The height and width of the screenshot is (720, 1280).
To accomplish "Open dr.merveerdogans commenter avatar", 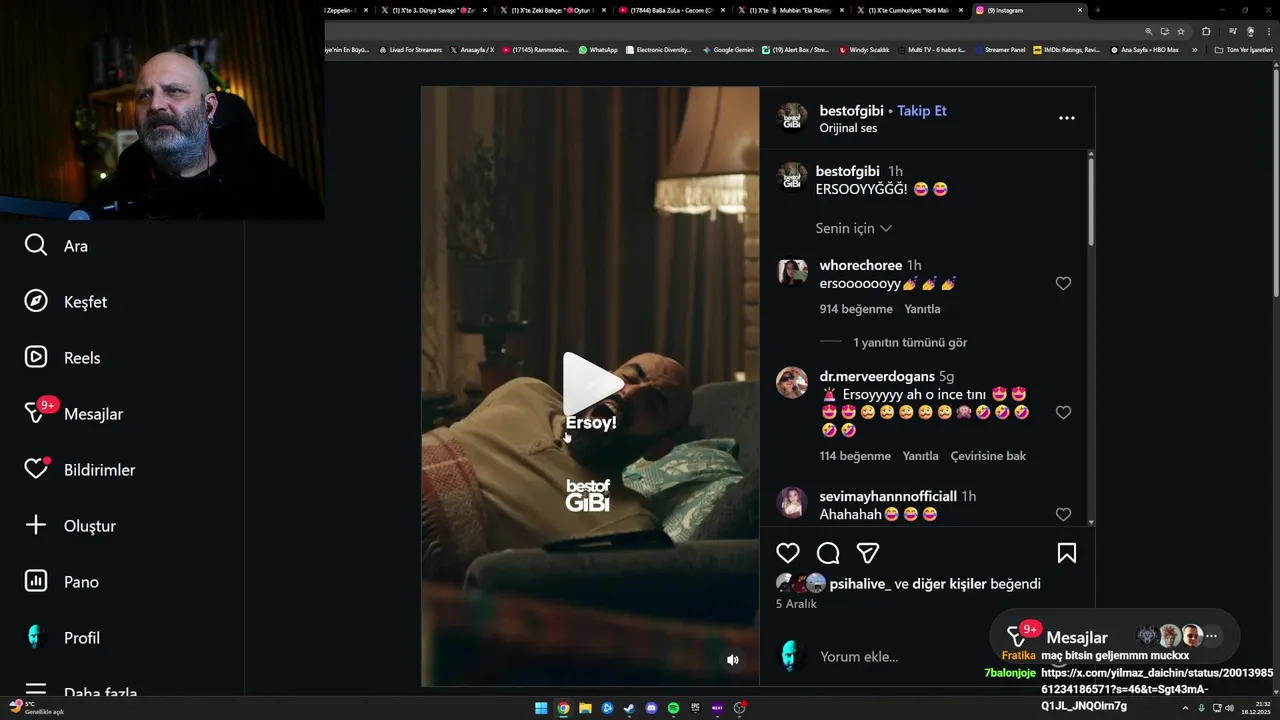I will [792, 383].
